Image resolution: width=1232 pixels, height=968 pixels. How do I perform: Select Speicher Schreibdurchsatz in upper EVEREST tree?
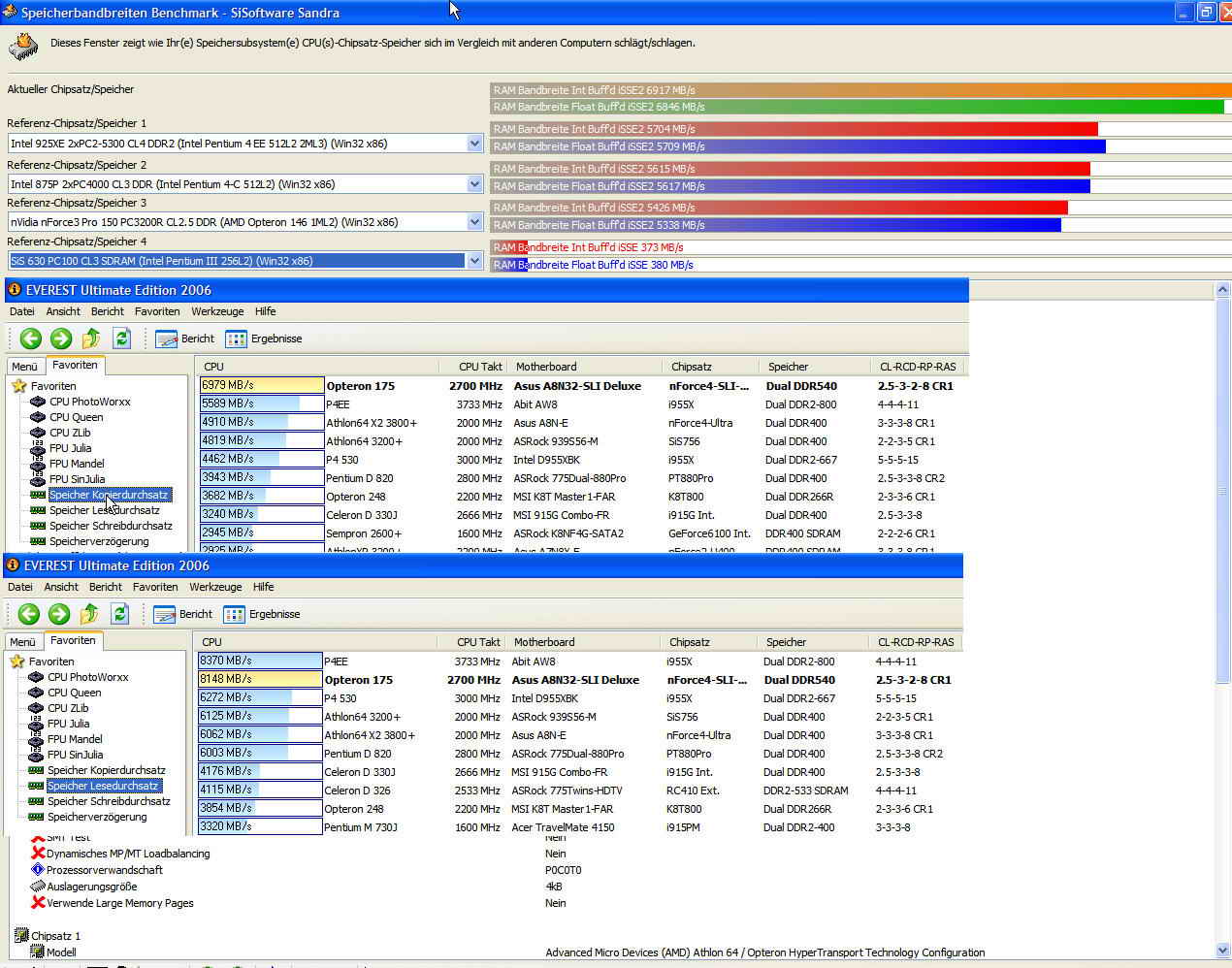tap(111, 526)
